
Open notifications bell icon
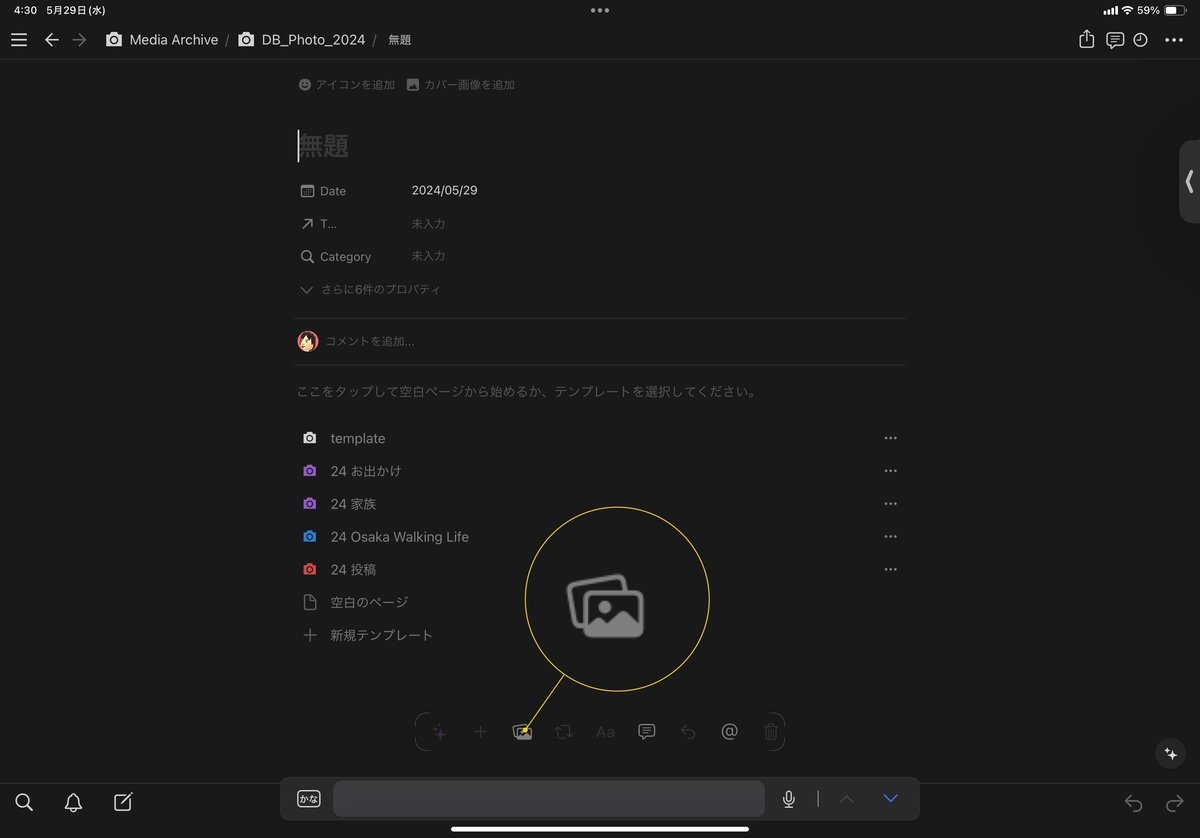(x=73, y=802)
